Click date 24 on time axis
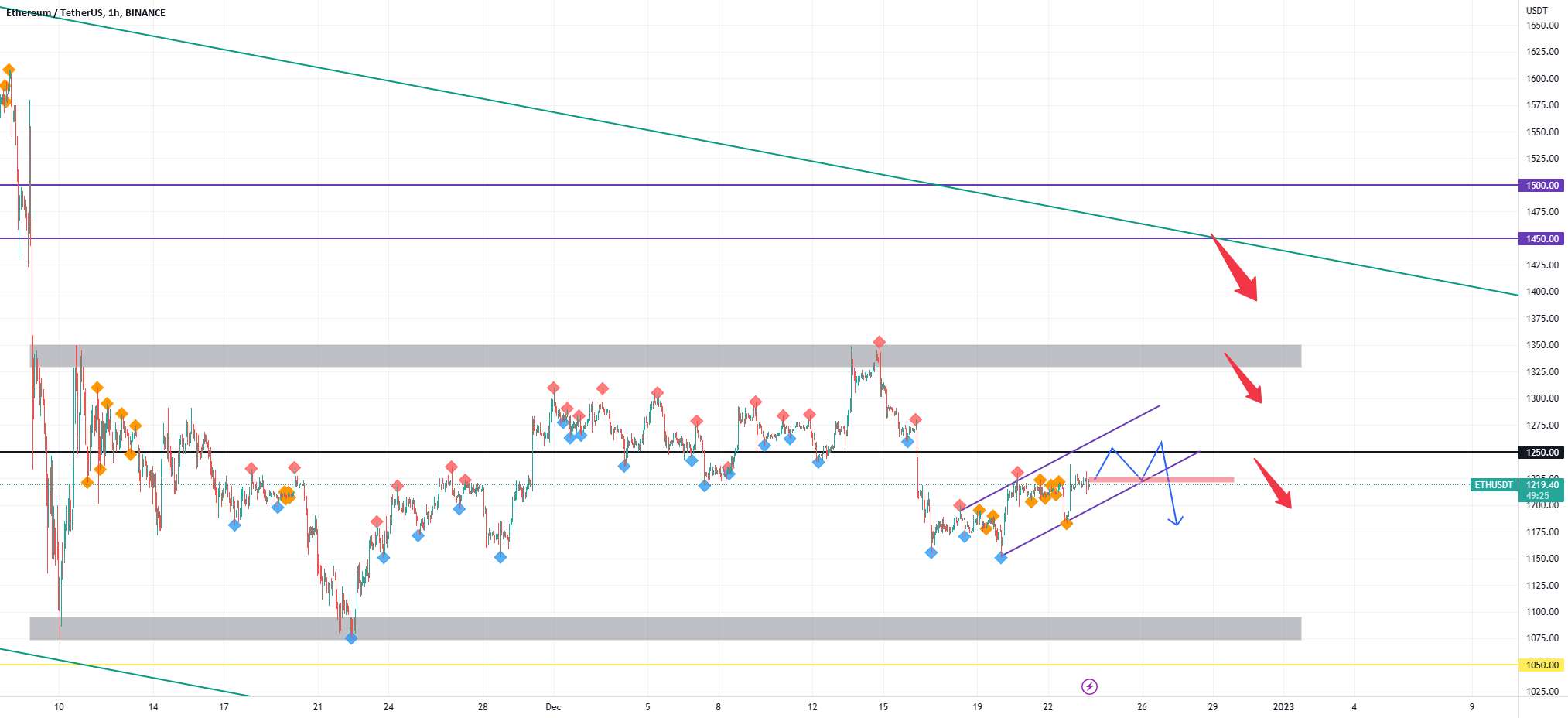 tap(388, 707)
